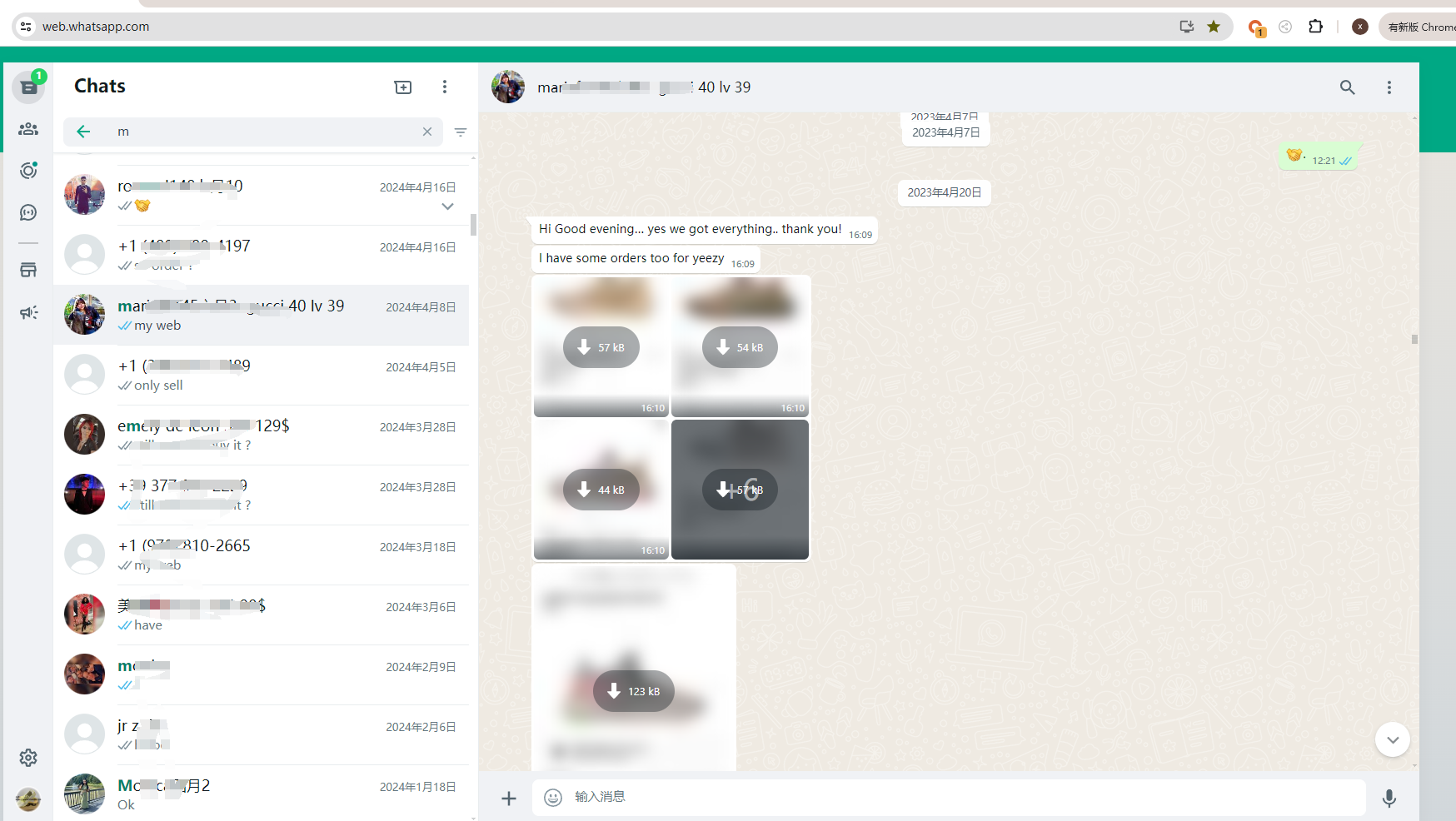The image size is (1456, 821).
Task: Click the attach plus icon
Action: click(x=509, y=799)
